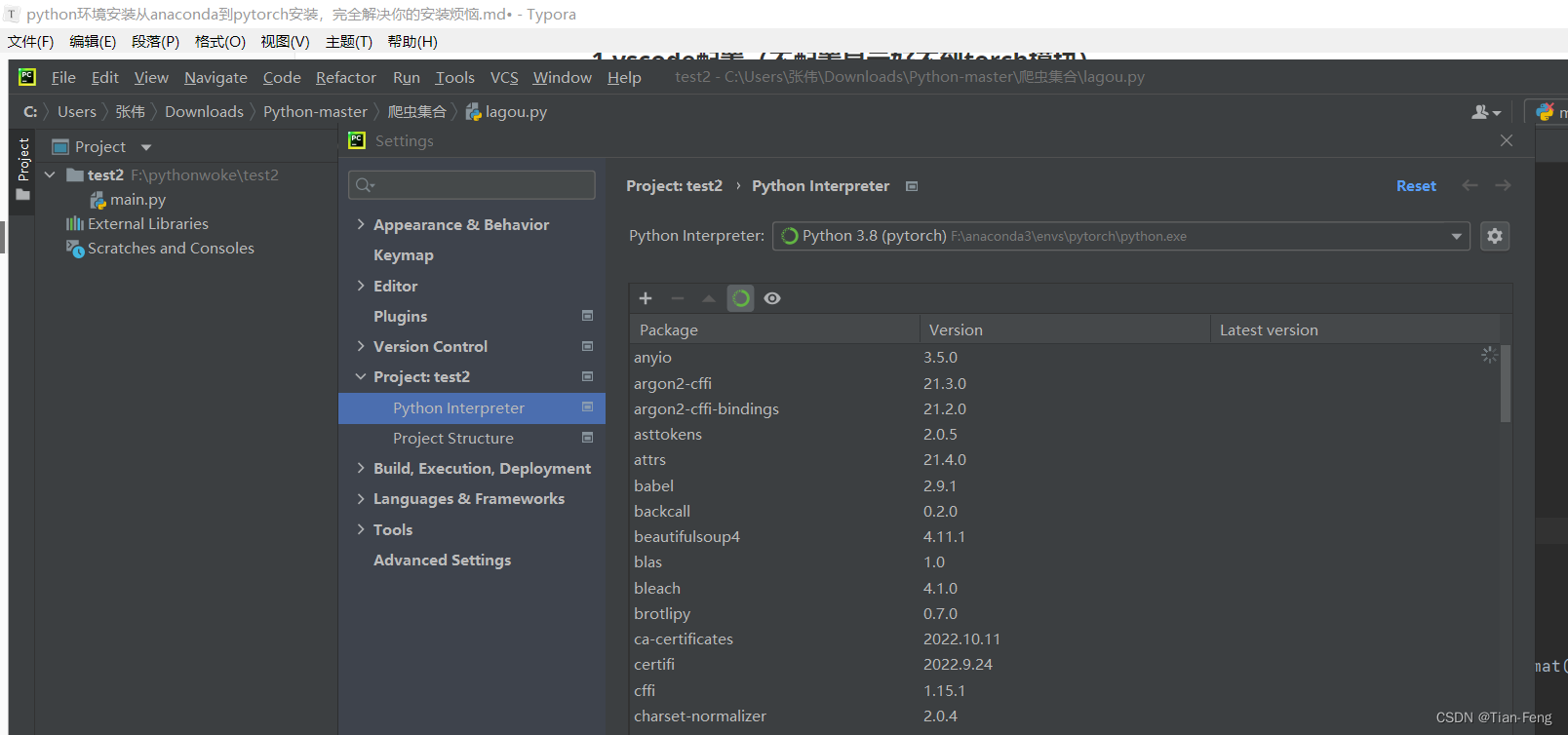Click Downloads in path breadcrumb
The height and width of the screenshot is (735, 1568).
pos(204,112)
